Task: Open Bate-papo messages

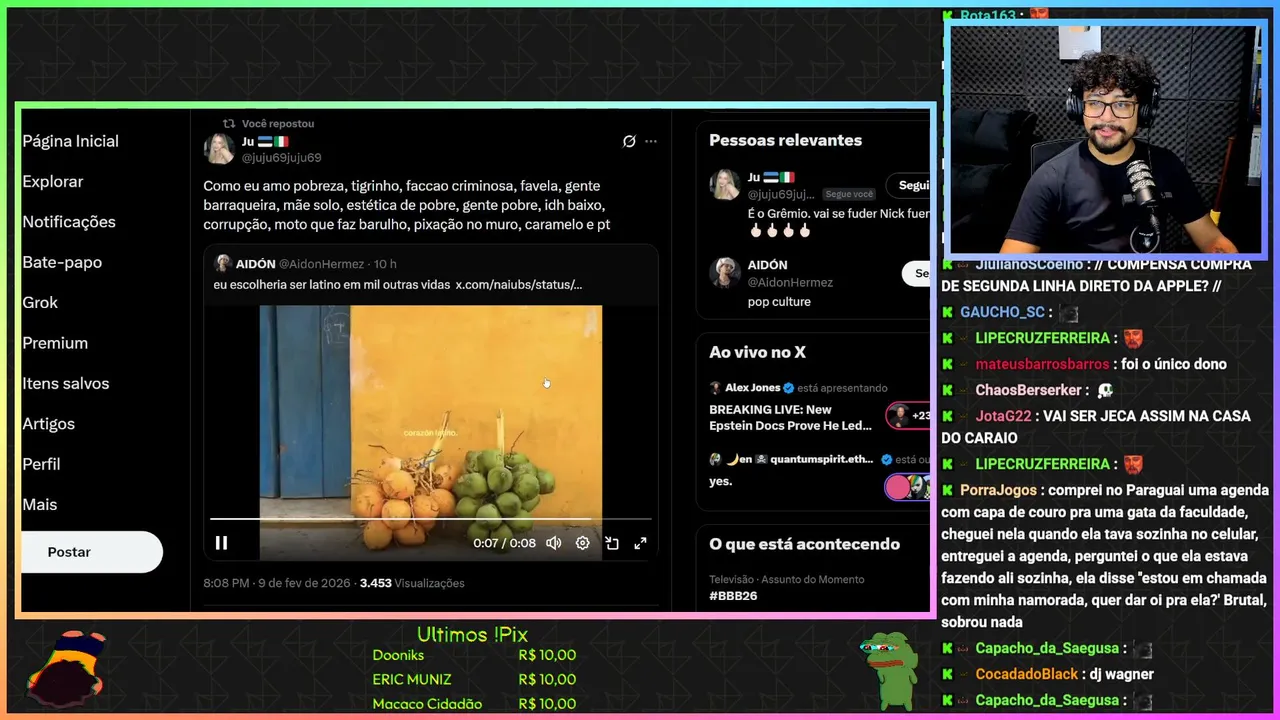Action: point(62,262)
